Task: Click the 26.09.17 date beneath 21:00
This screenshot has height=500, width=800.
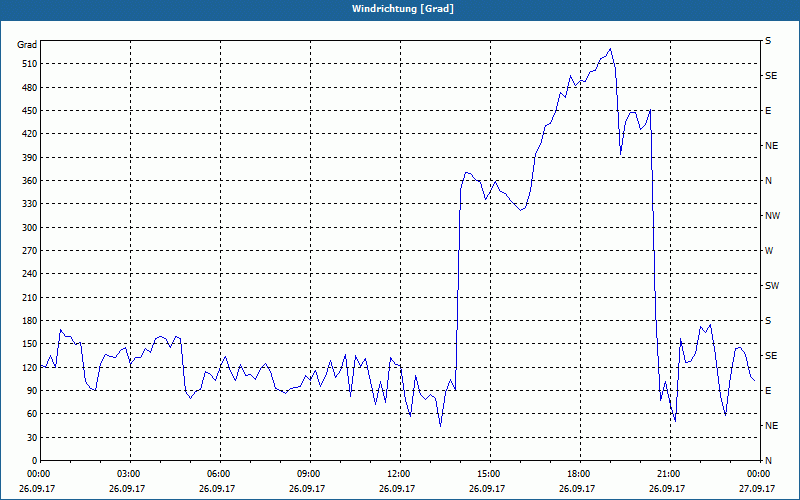Action: (667, 488)
